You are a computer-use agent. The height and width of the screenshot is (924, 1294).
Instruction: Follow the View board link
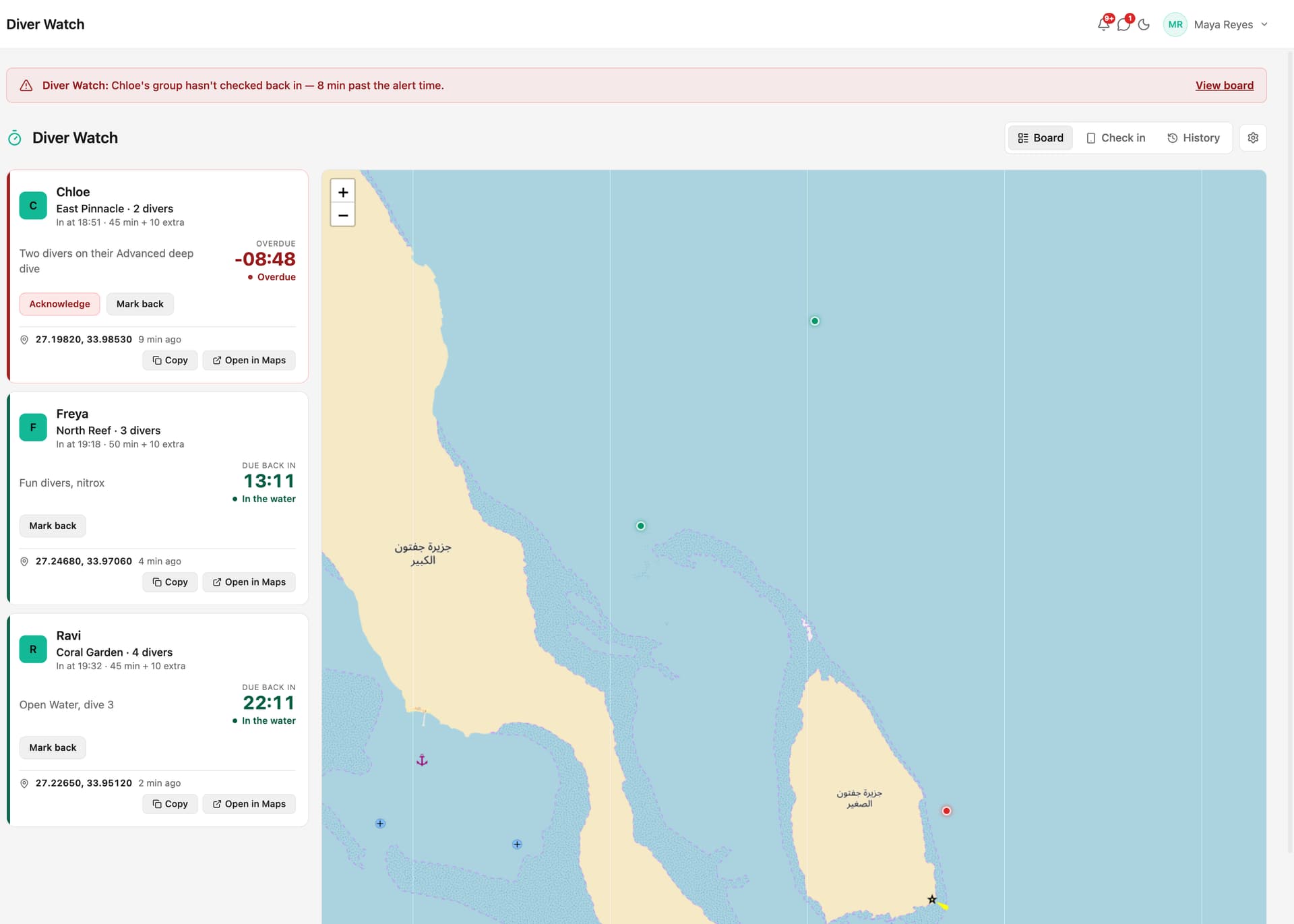pyautogui.click(x=1224, y=86)
